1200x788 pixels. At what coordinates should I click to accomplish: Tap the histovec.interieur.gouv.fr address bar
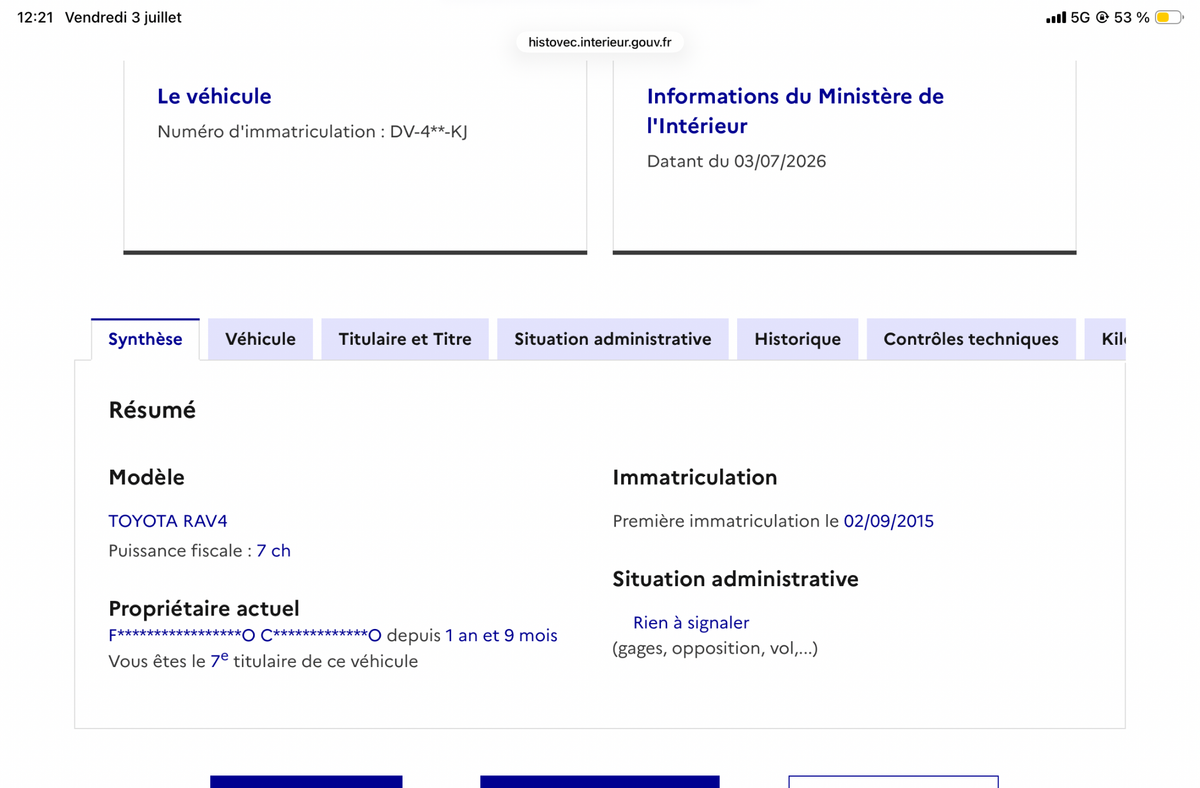[x=600, y=42]
